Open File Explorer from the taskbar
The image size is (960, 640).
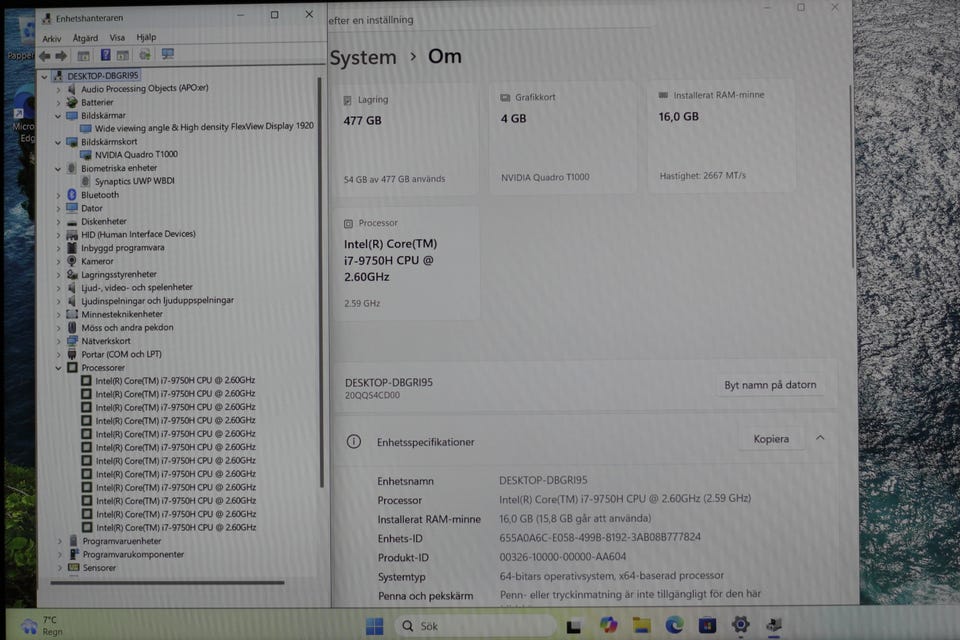point(641,625)
